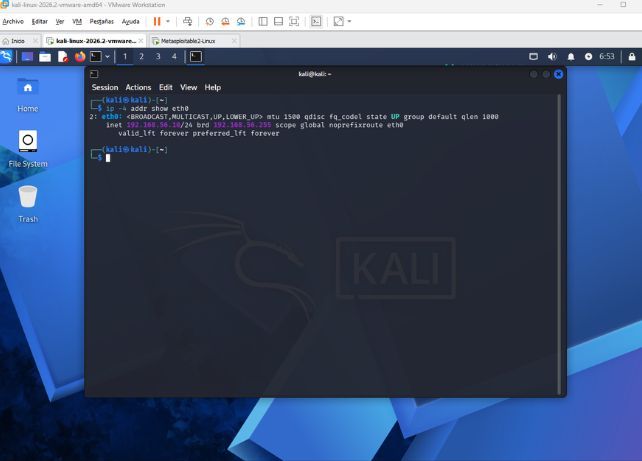
Task: Open the VMware Pestañas menu
Action: point(102,21)
